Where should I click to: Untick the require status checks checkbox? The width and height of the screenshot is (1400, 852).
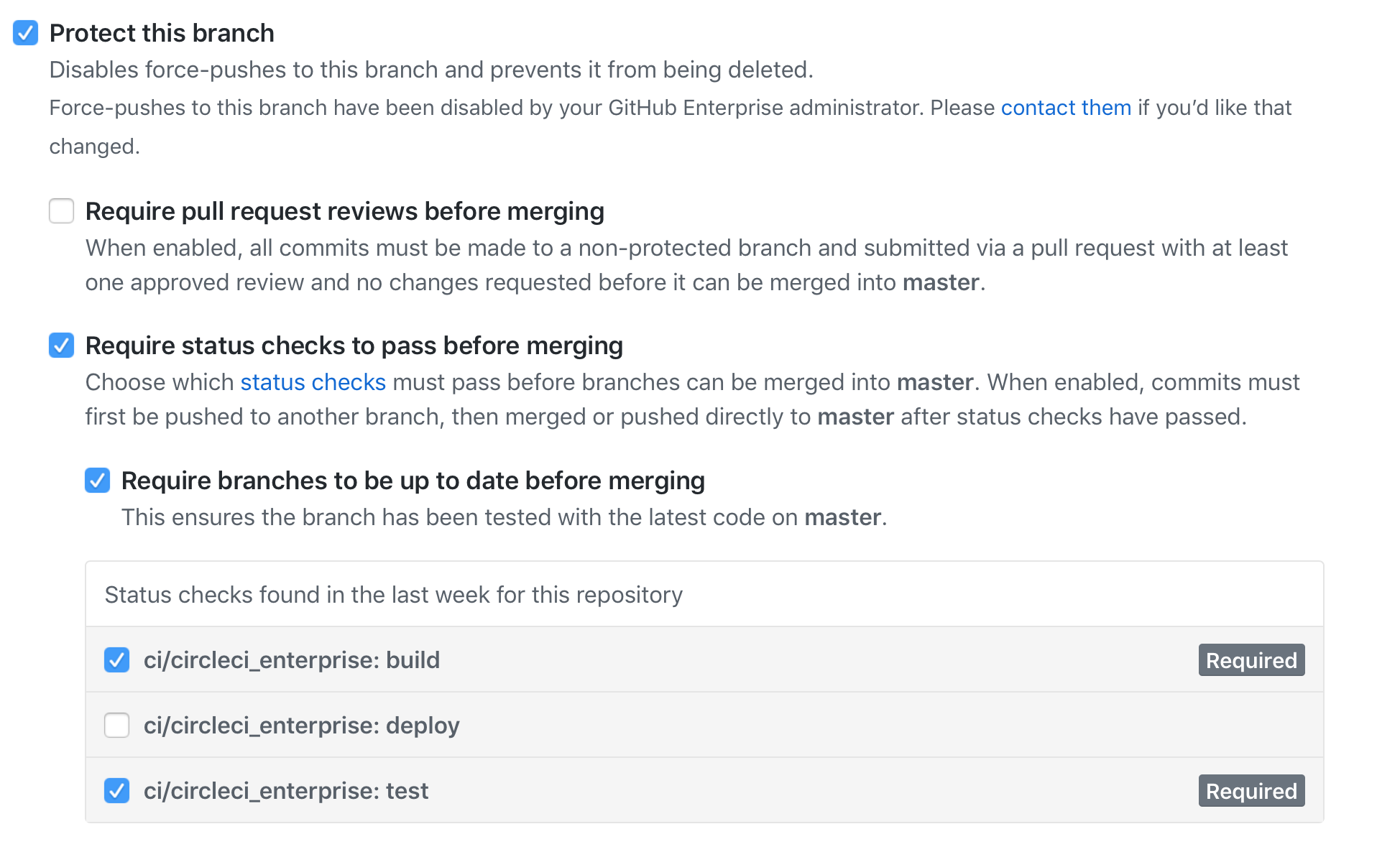62,346
